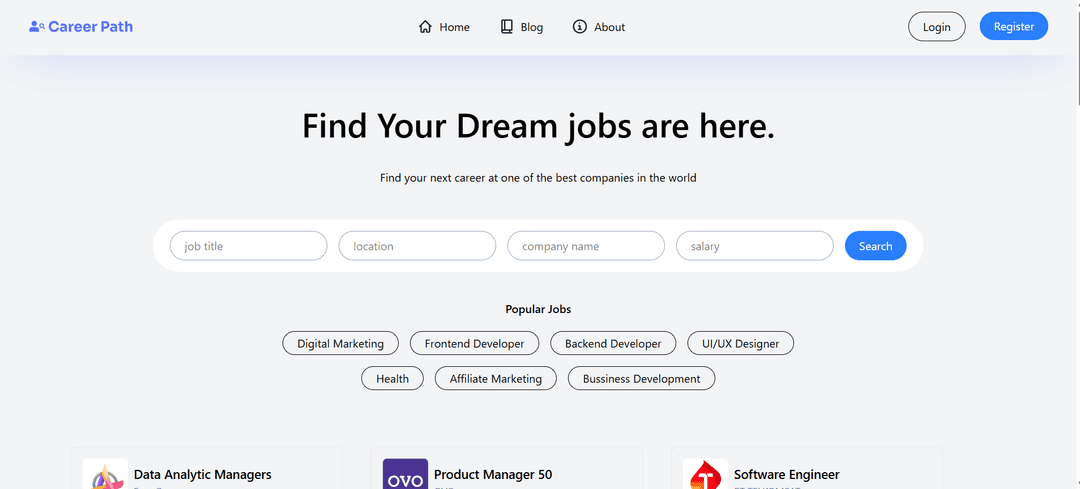Focus the location input field
Screen dimensions: 1080x489
coord(417,246)
